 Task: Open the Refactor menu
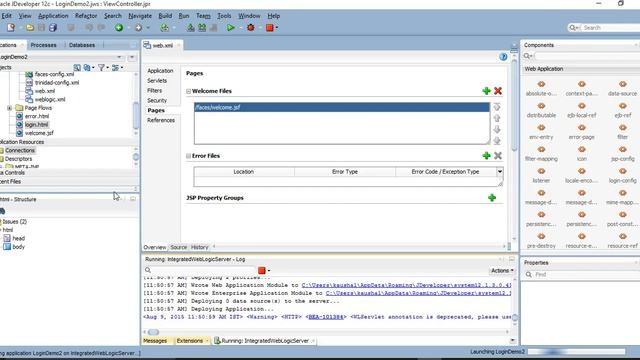(86, 16)
